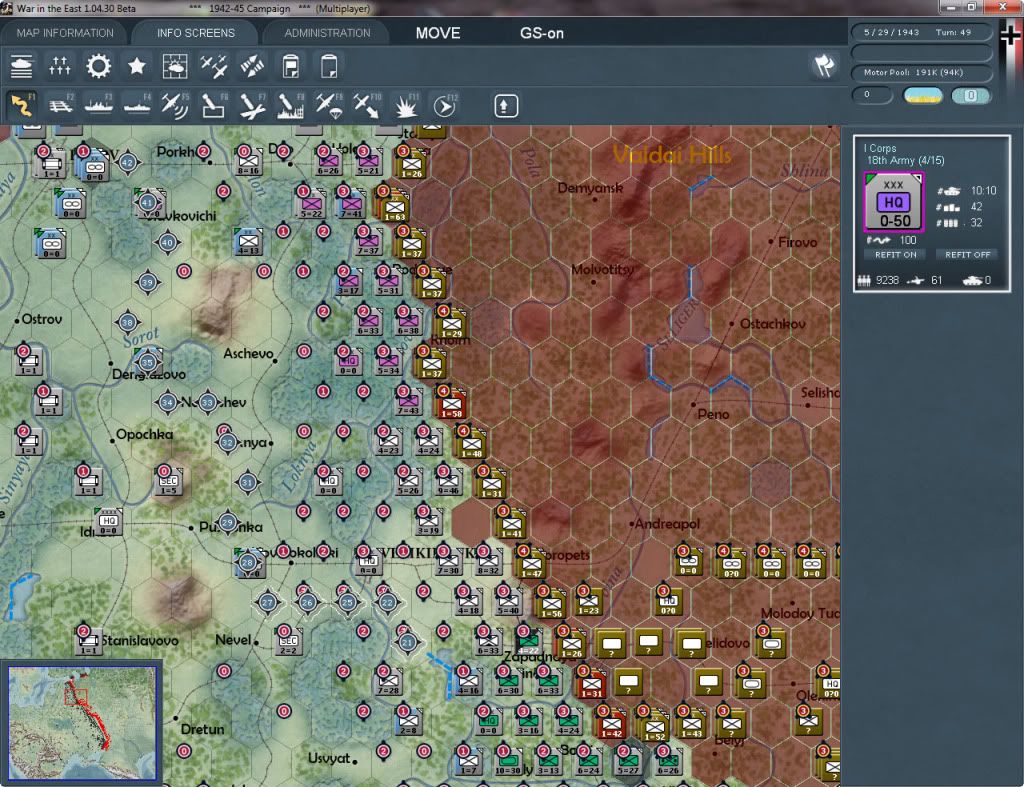This screenshot has height=787, width=1024.
Task: Click the Demyansk town hex
Action: tap(594, 199)
